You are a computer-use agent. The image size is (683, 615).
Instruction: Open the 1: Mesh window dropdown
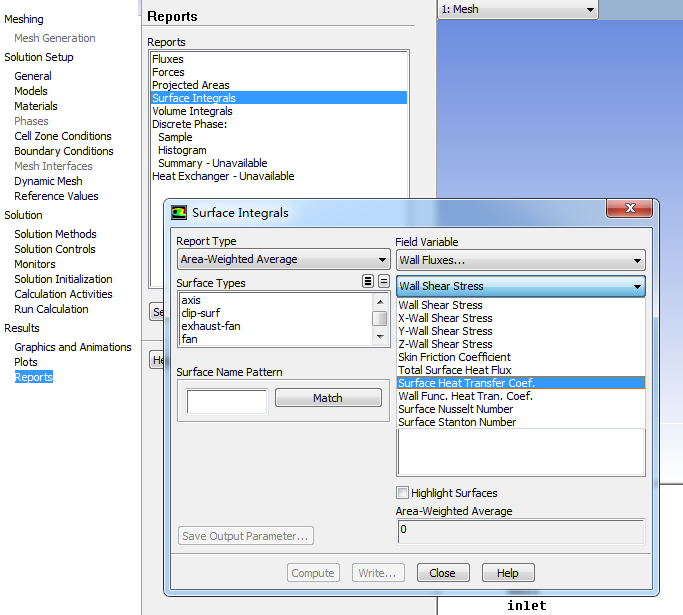point(518,9)
